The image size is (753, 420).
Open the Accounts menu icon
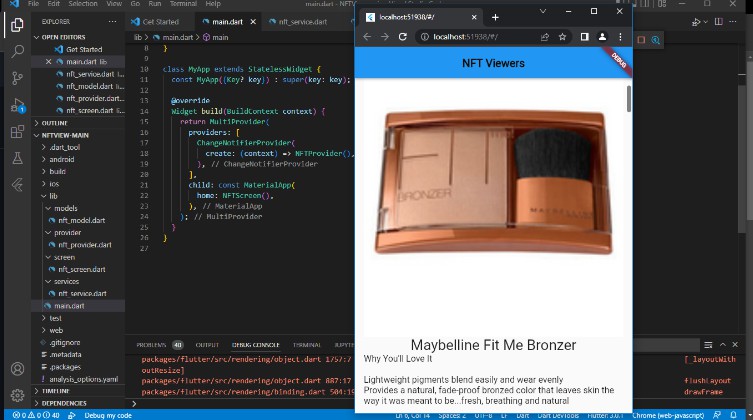pos(17,369)
